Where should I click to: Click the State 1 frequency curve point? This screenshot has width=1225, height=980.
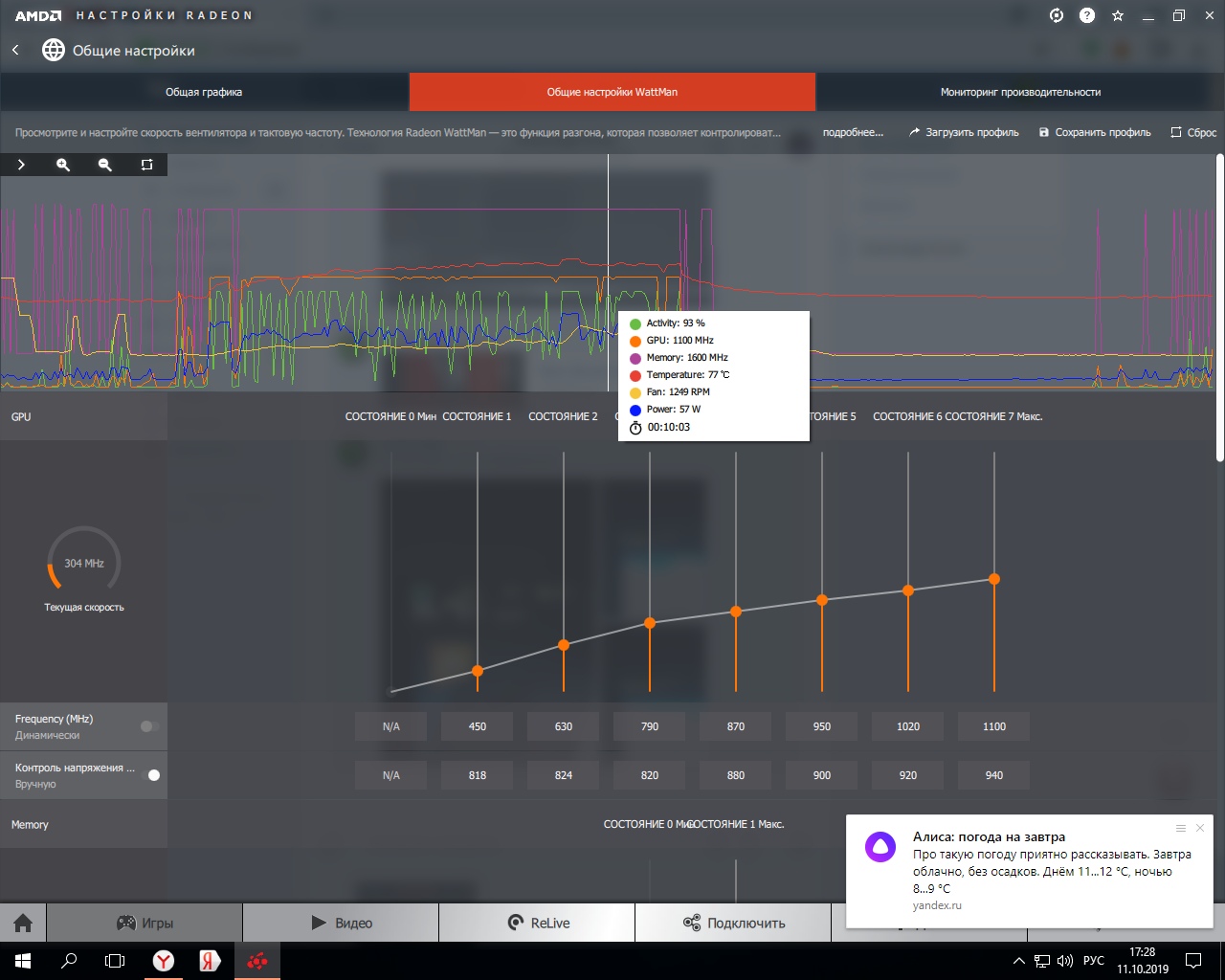(478, 671)
